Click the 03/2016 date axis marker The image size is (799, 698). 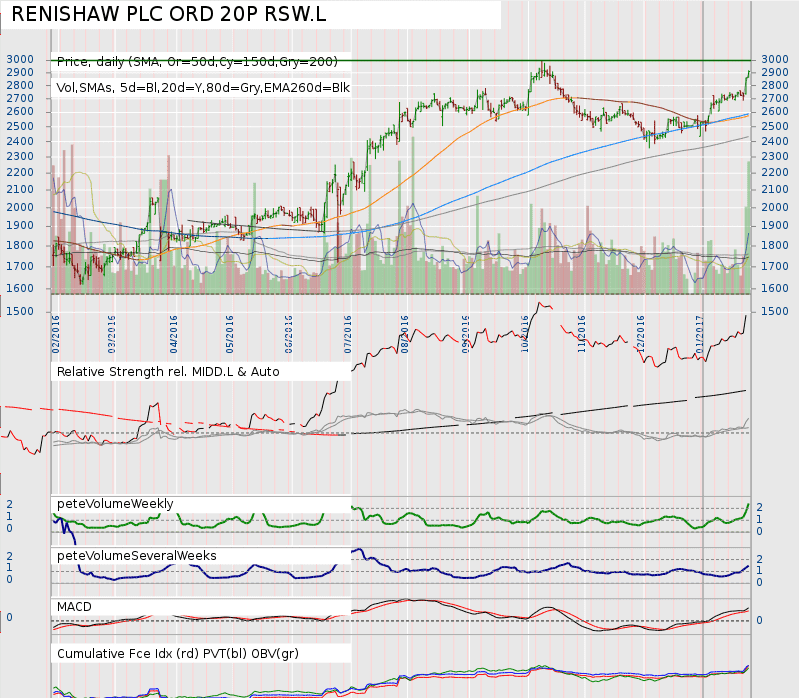pos(112,334)
